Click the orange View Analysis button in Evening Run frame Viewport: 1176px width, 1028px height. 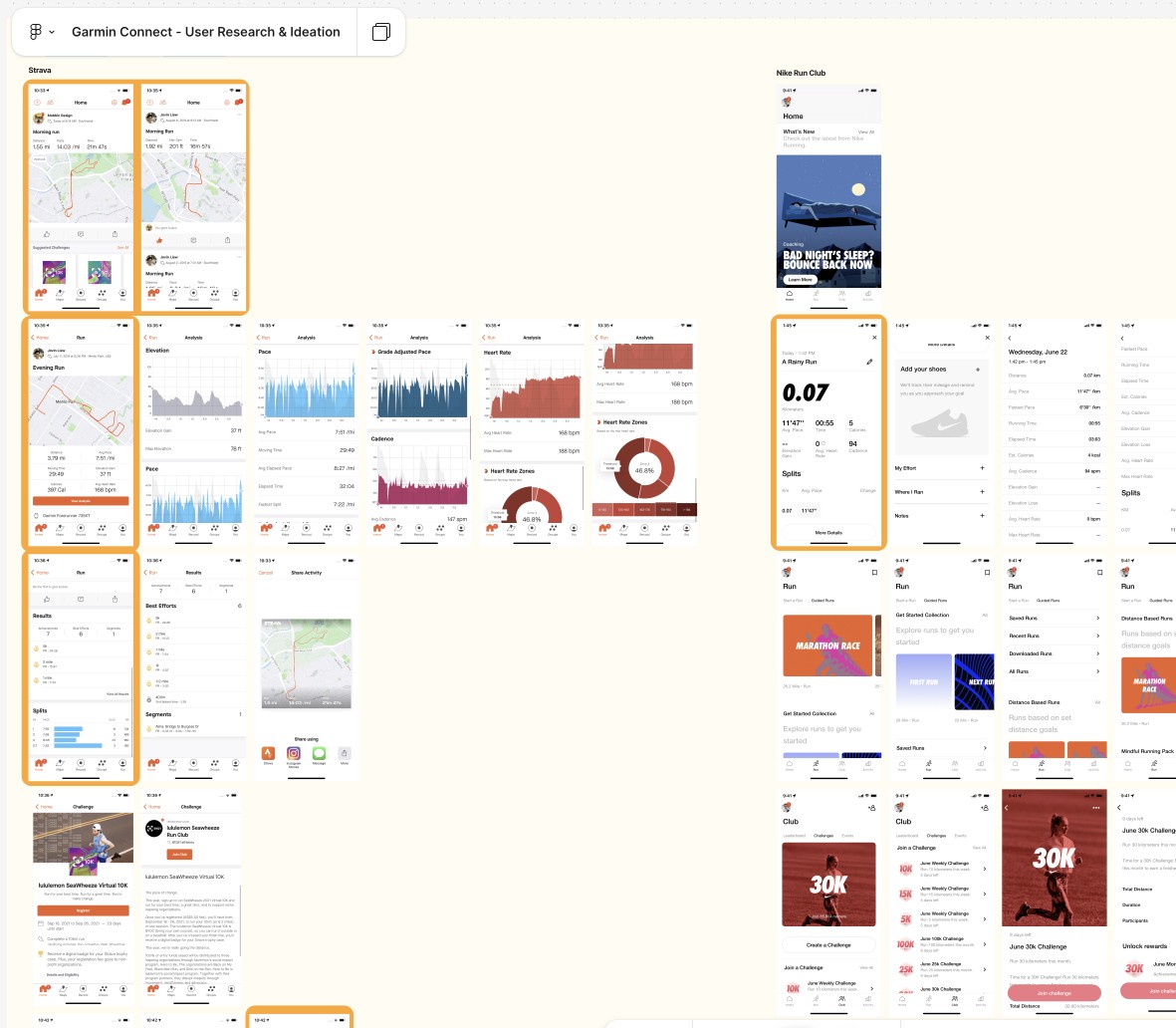(x=81, y=500)
